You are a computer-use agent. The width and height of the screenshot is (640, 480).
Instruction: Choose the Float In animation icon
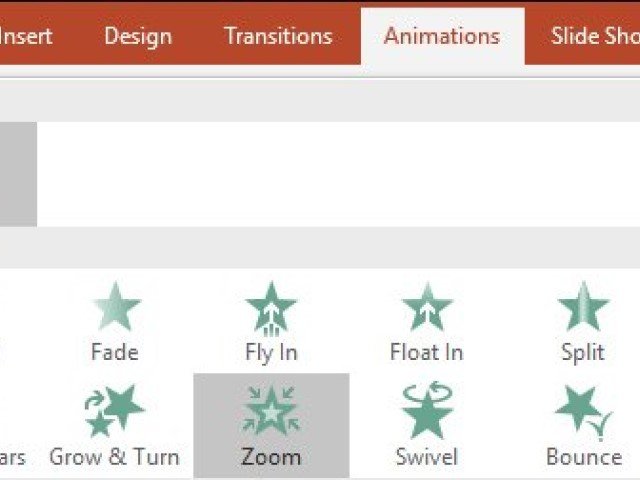(427, 306)
